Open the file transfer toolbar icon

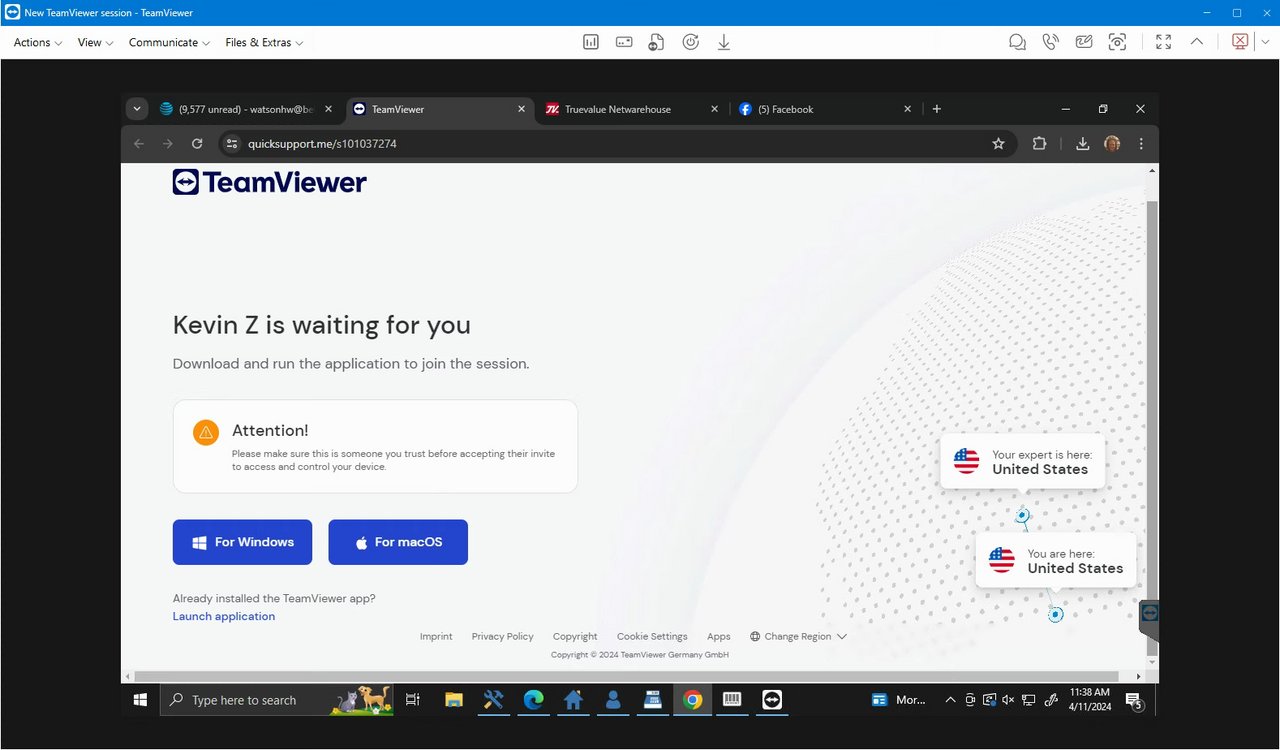point(657,42)
